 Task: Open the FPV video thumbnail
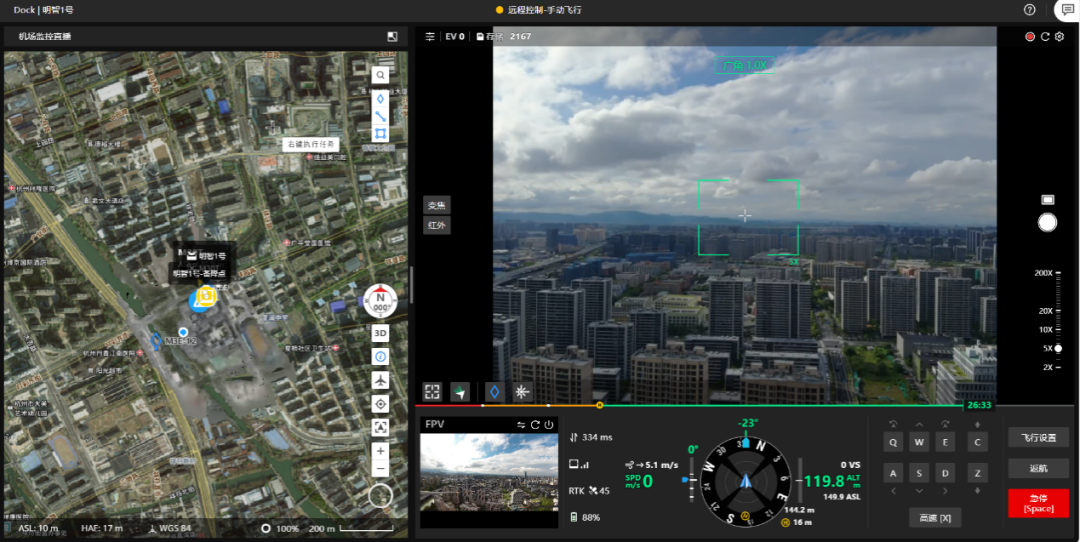(x=489, y=472)
